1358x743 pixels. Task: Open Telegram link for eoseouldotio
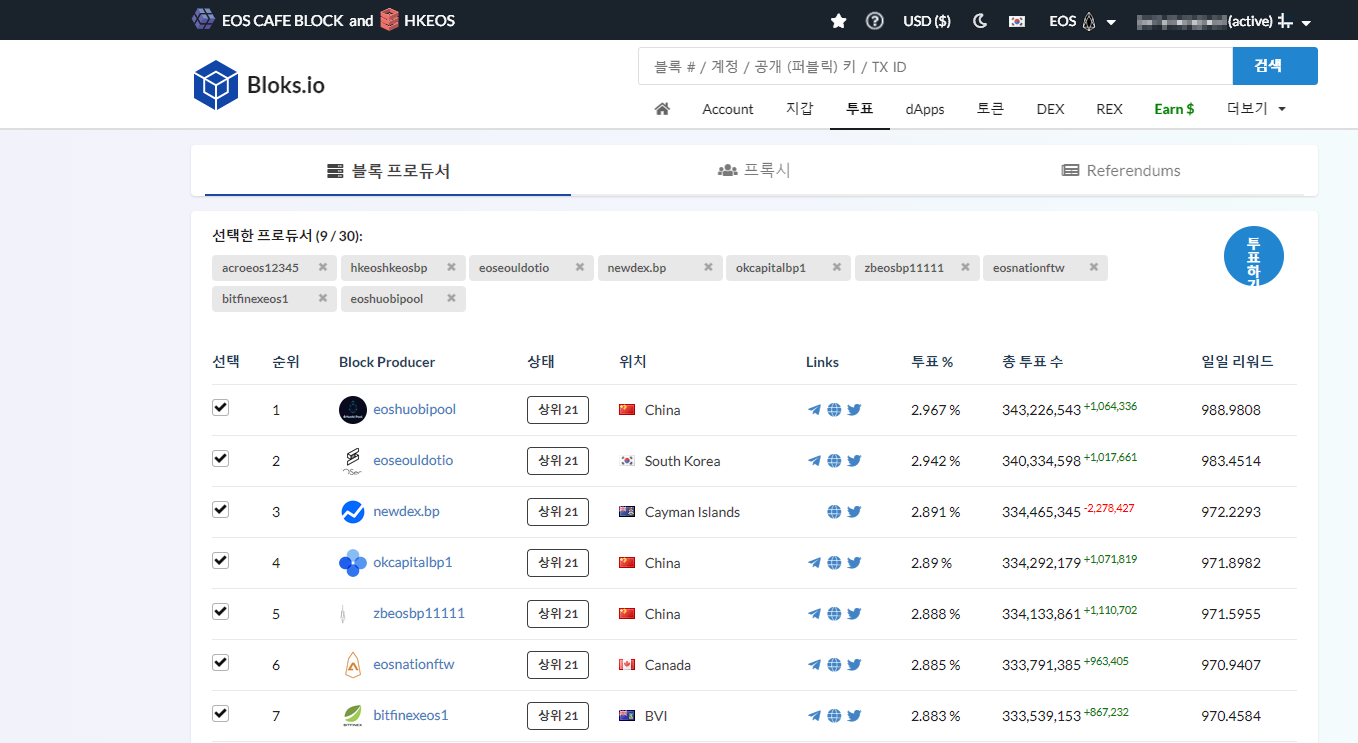[814, 461]
